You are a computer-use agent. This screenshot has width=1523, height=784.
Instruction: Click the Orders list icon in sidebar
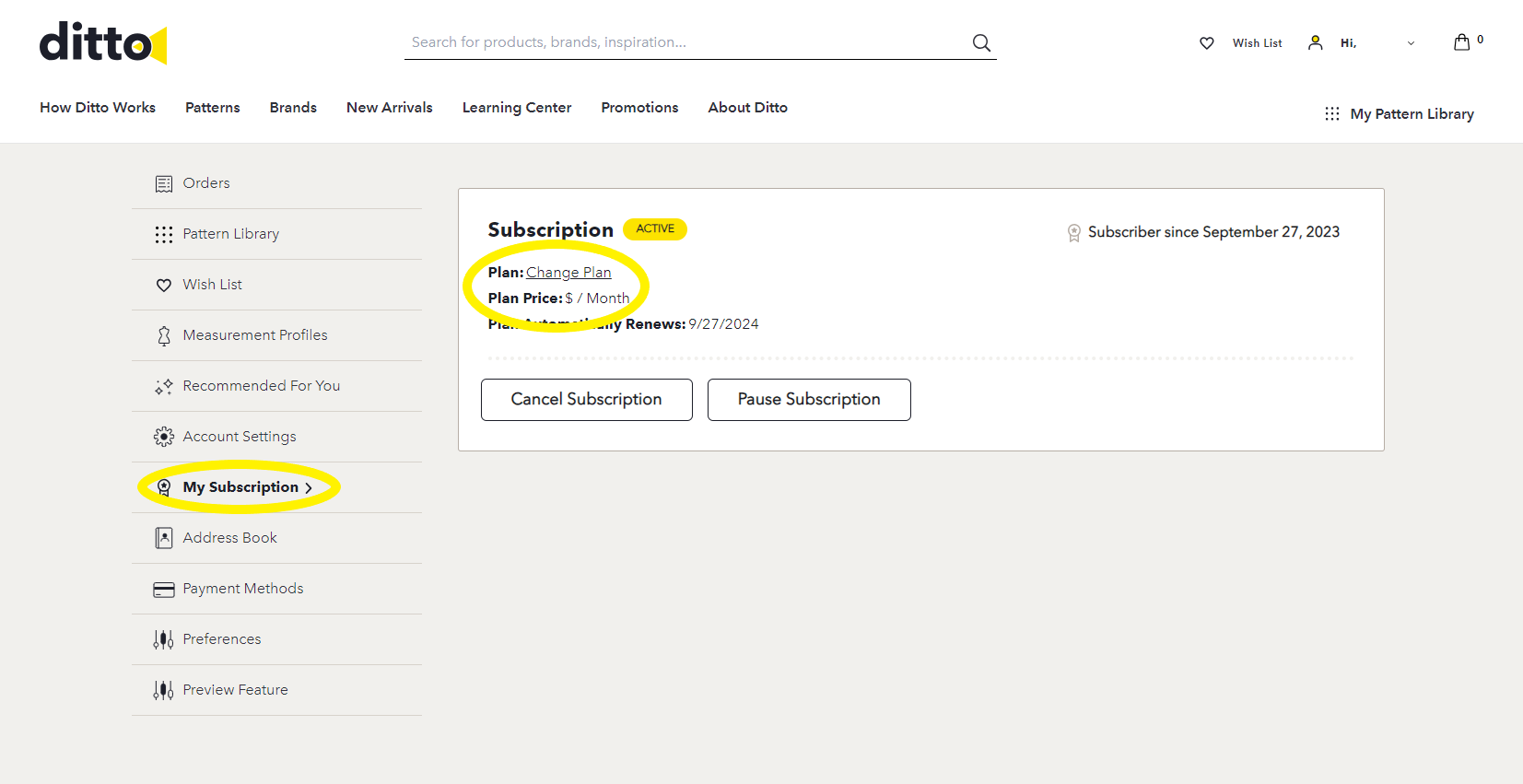[x=164, y=183]
